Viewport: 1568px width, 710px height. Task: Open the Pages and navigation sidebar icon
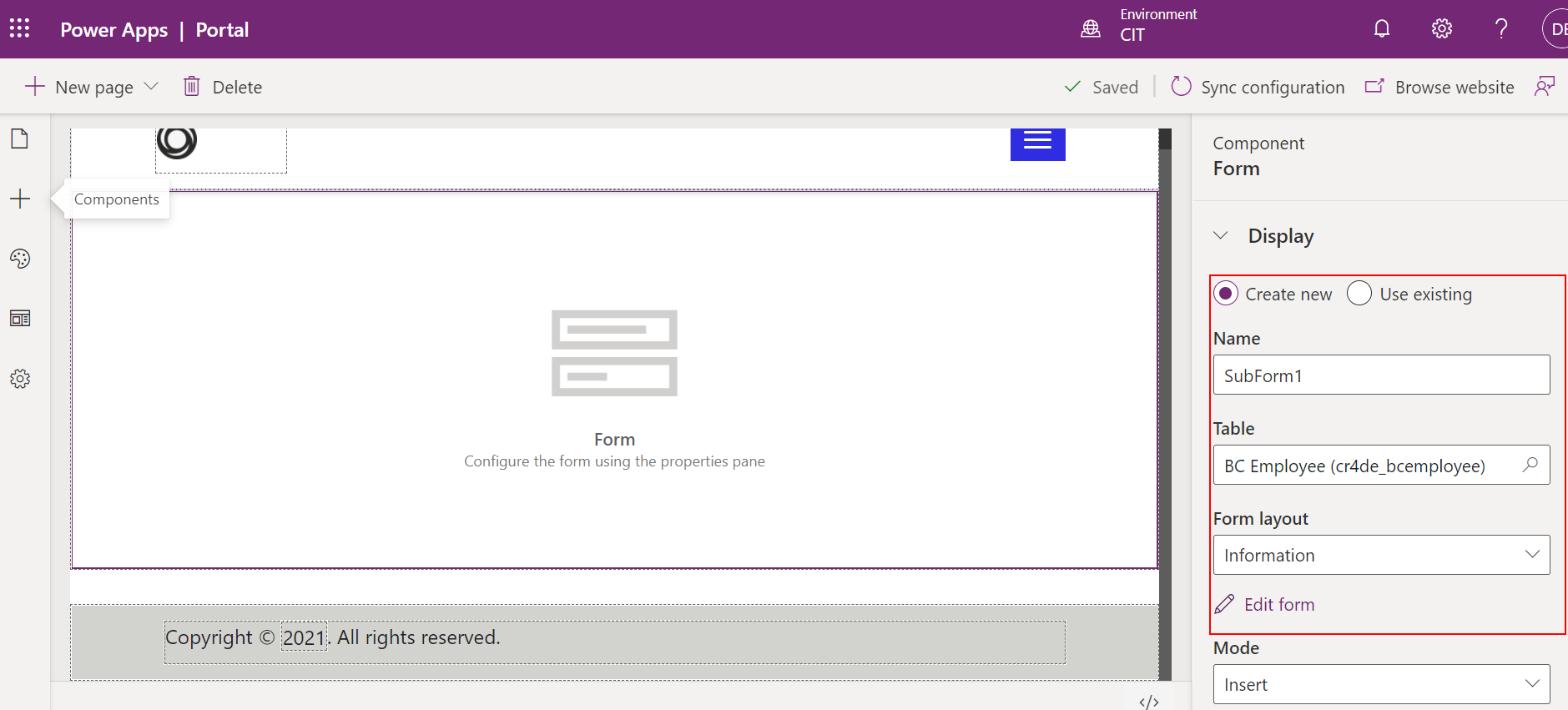point(20,138)
